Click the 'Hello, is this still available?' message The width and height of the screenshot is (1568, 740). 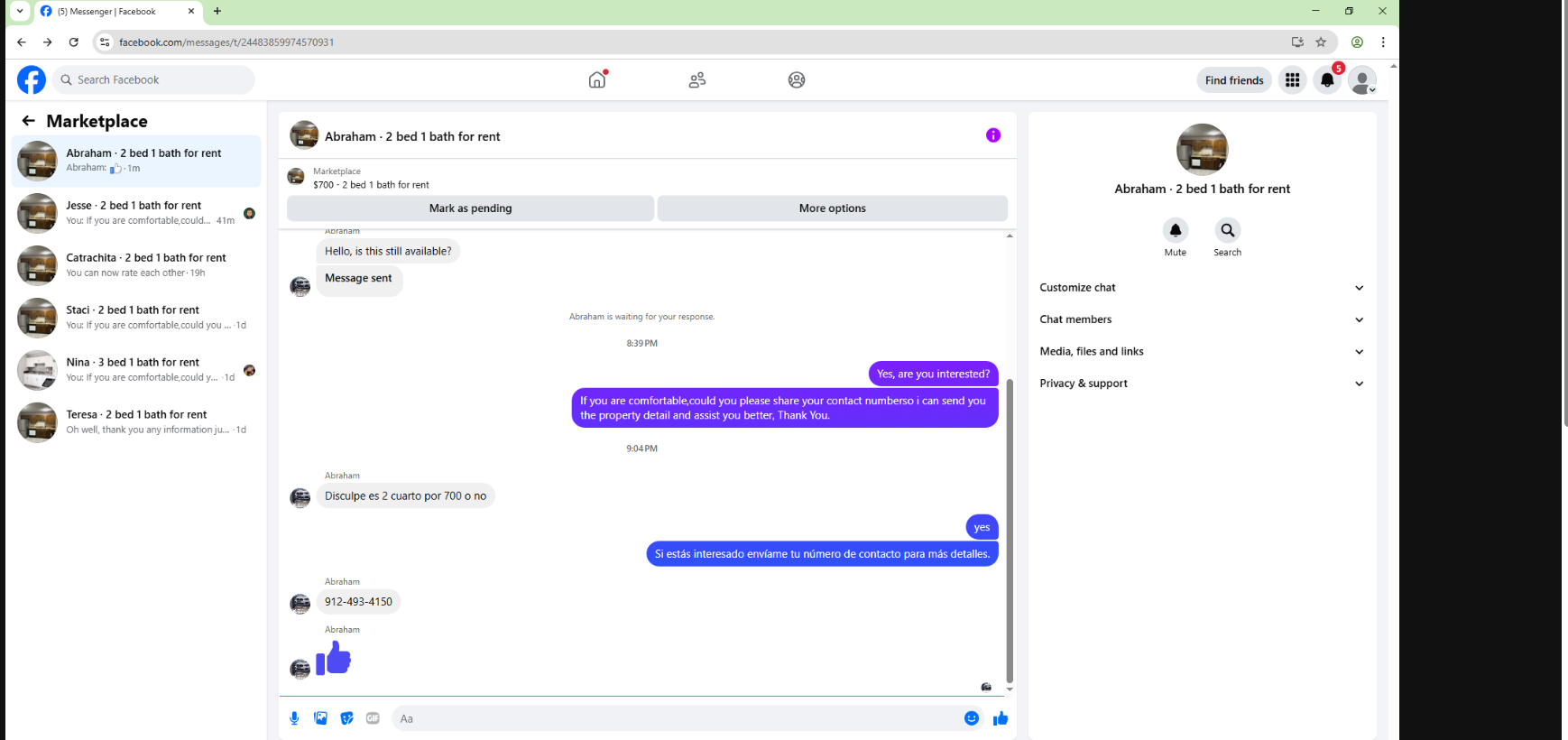388,252
